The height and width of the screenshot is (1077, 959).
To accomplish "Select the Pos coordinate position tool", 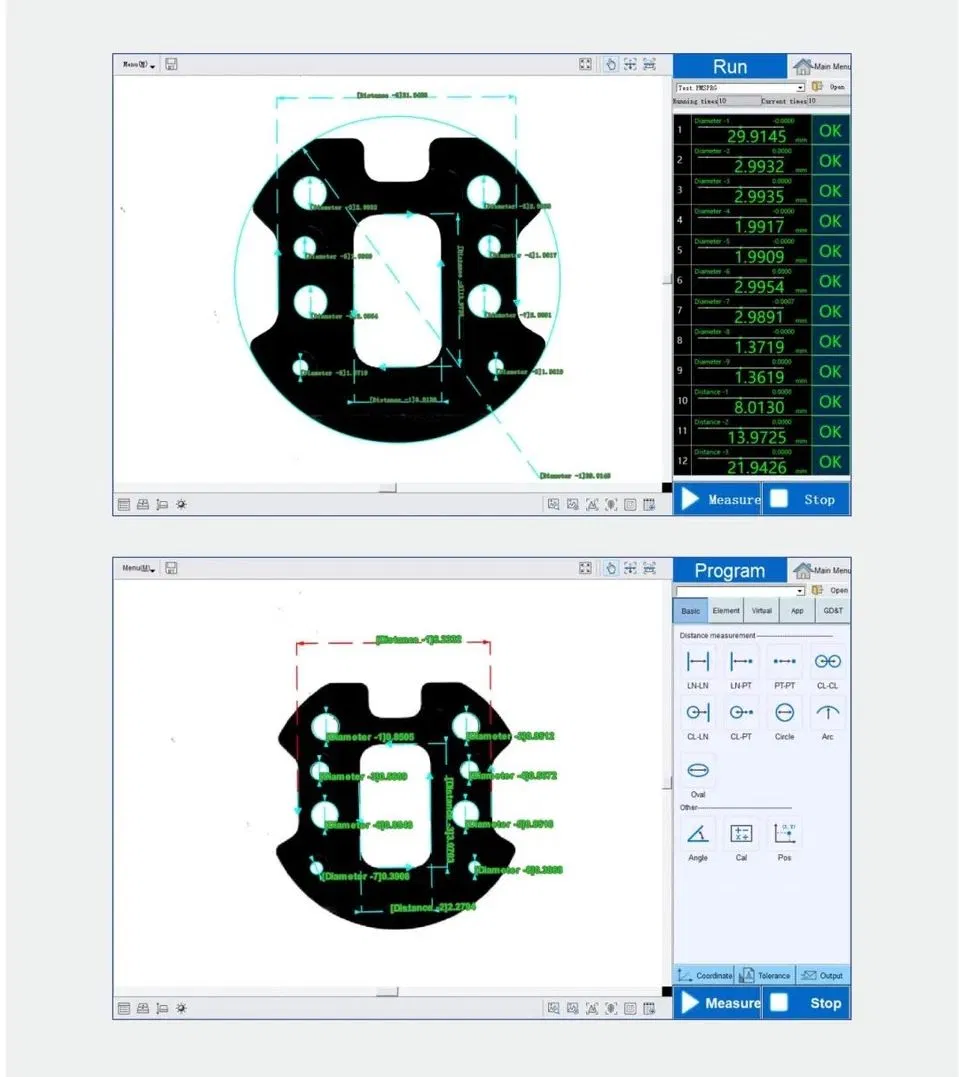I will (784, 834).
